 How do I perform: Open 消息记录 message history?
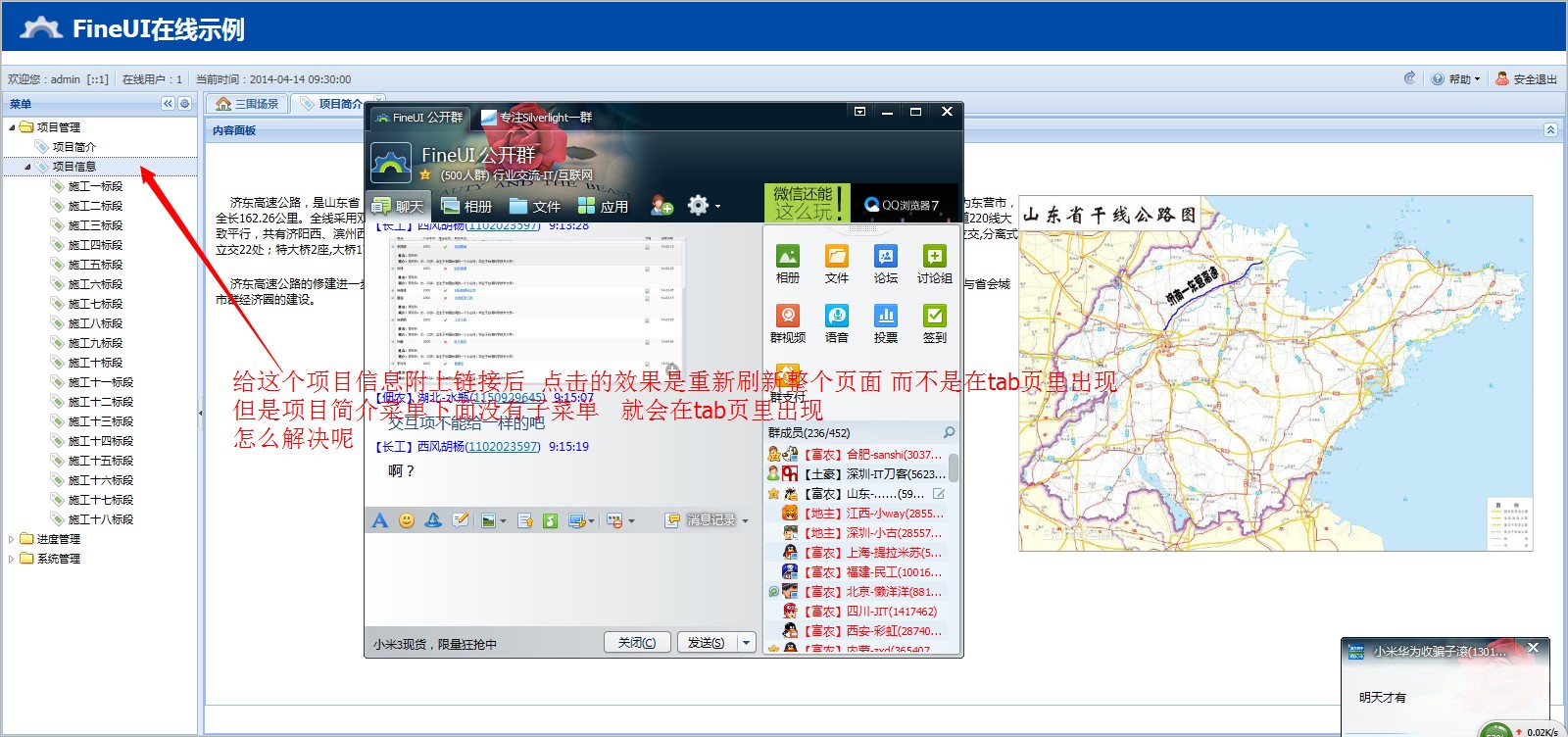[702, 520]
